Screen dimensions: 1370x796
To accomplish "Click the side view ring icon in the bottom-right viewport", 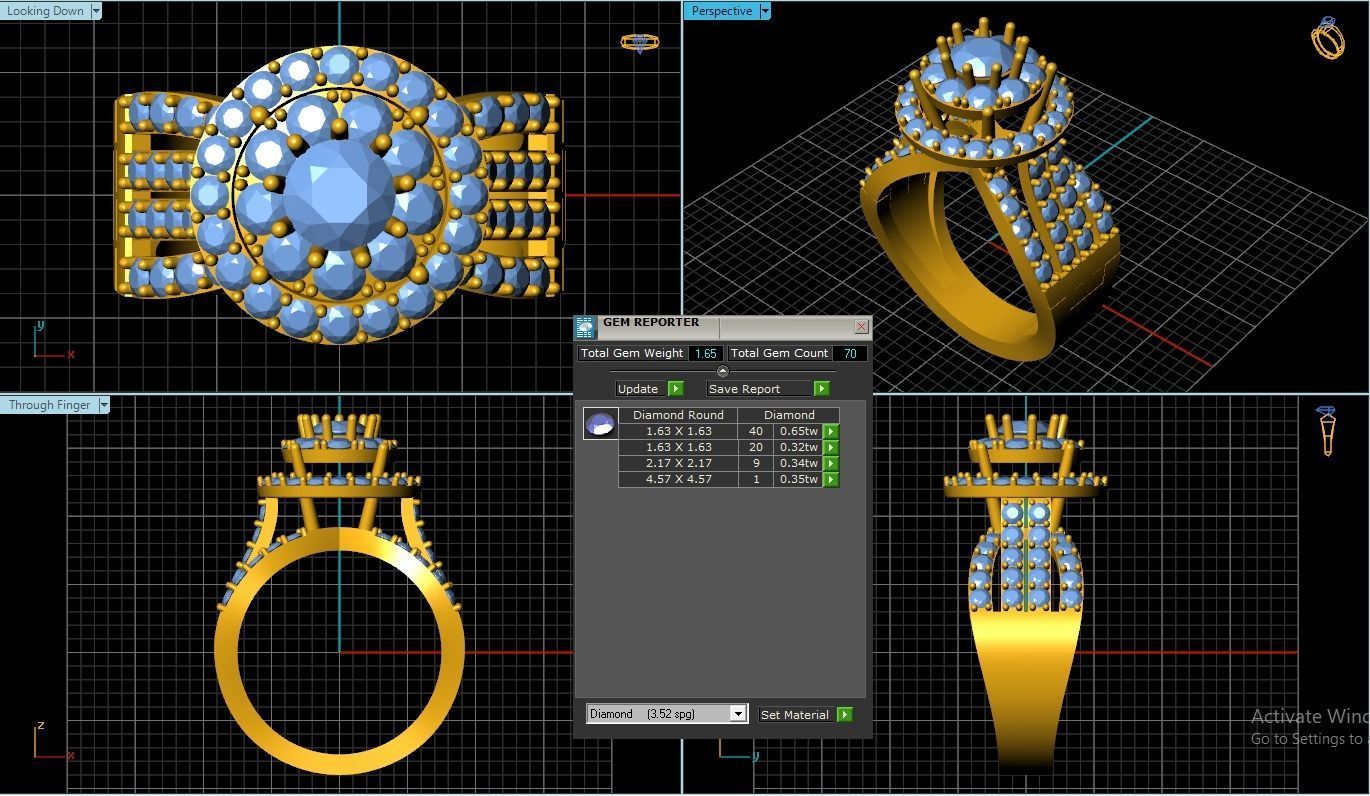I will pos(1327,430).
